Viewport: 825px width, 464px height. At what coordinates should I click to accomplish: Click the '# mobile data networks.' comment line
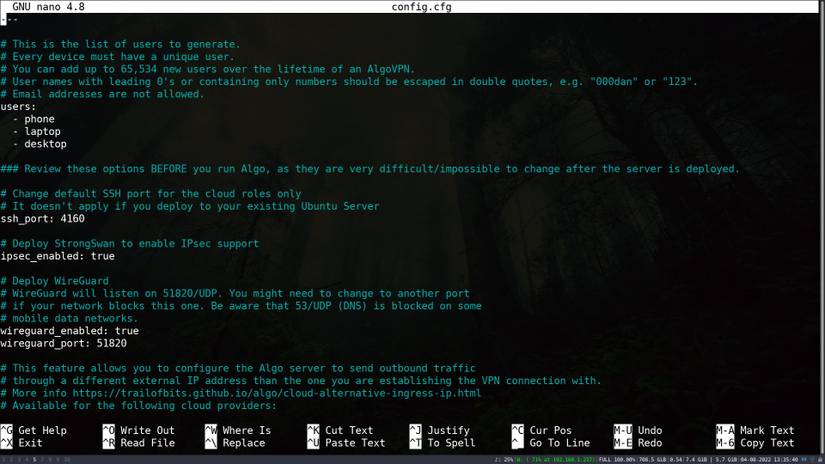[69, 318]
